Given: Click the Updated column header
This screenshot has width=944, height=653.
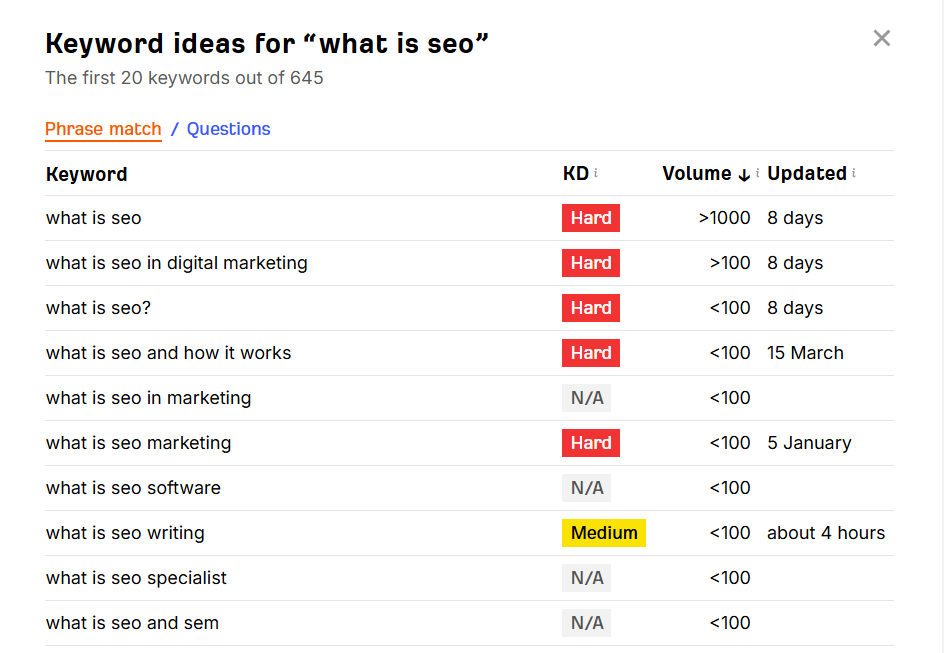Looking at the screenshot, I should click(807, 173).
